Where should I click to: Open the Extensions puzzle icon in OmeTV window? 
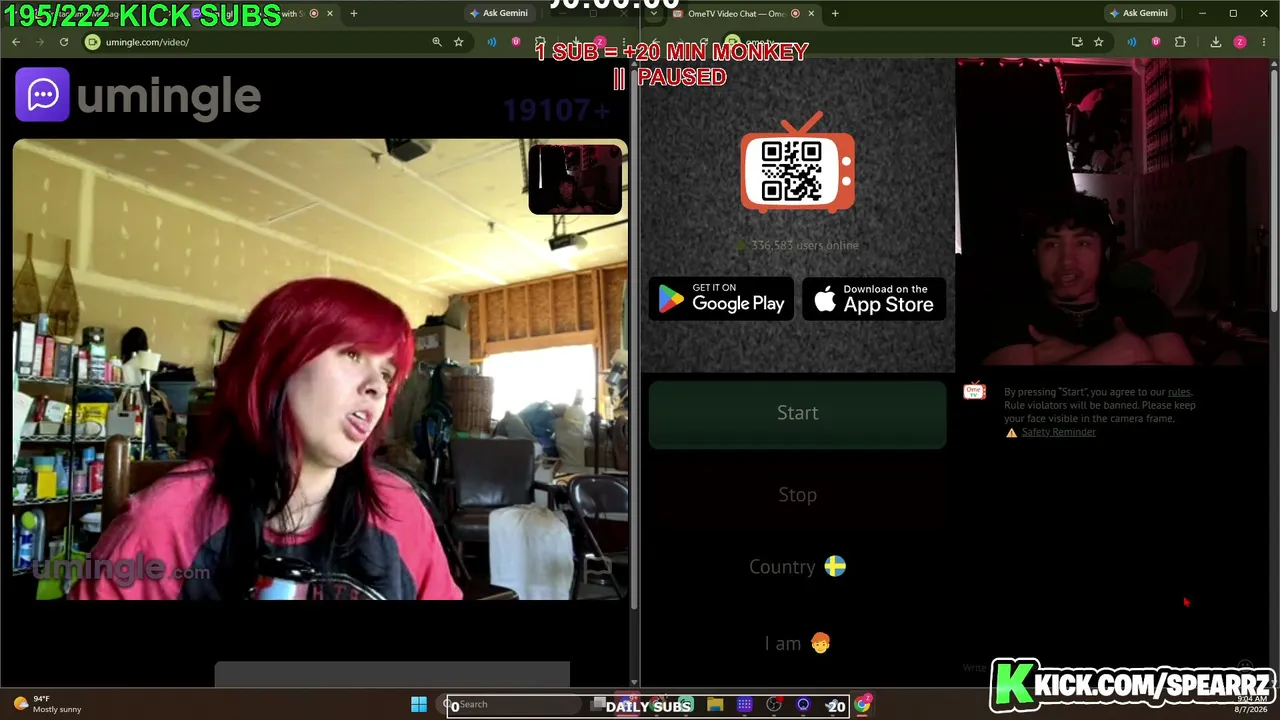[1180, 42]
